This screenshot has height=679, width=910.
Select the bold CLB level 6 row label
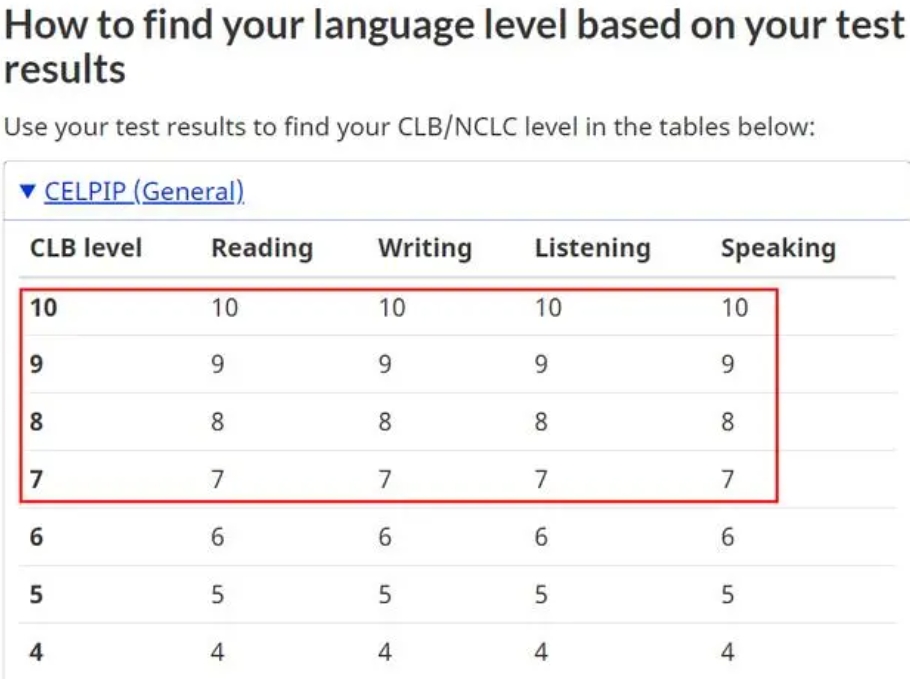(37, 537)
